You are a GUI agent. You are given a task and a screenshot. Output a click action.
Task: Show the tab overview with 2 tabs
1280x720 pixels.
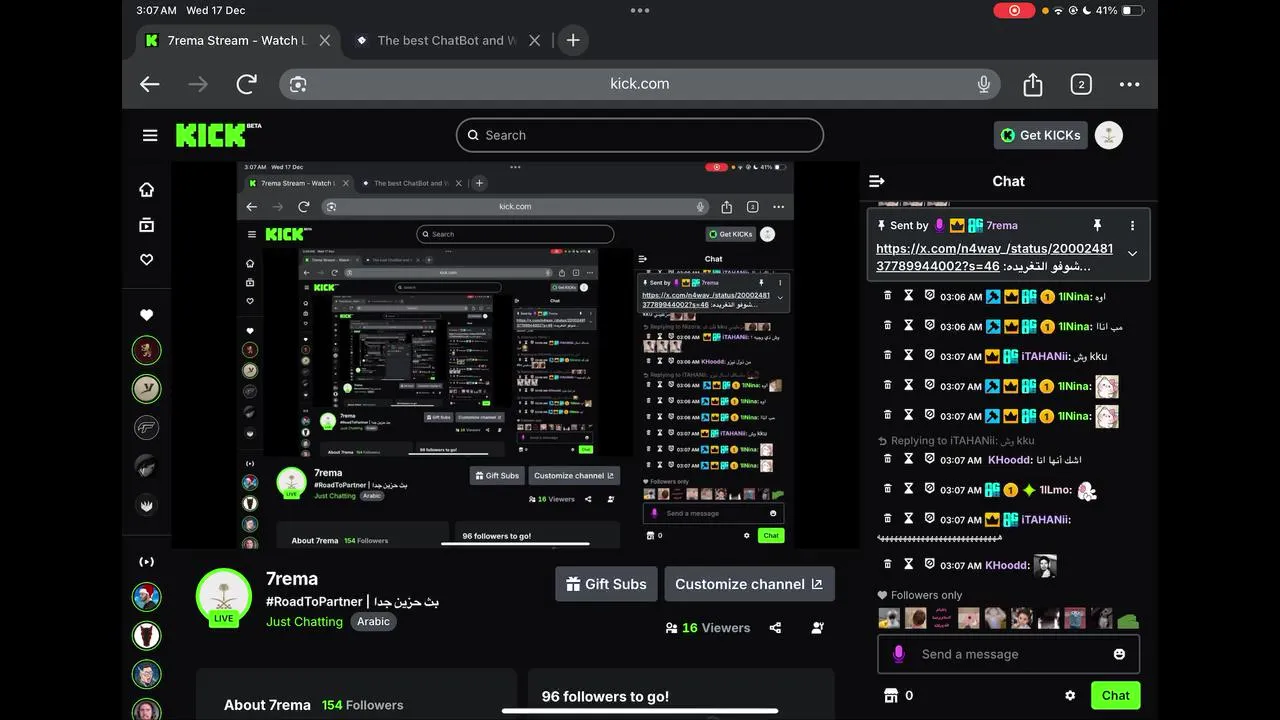coord(1081,84)
